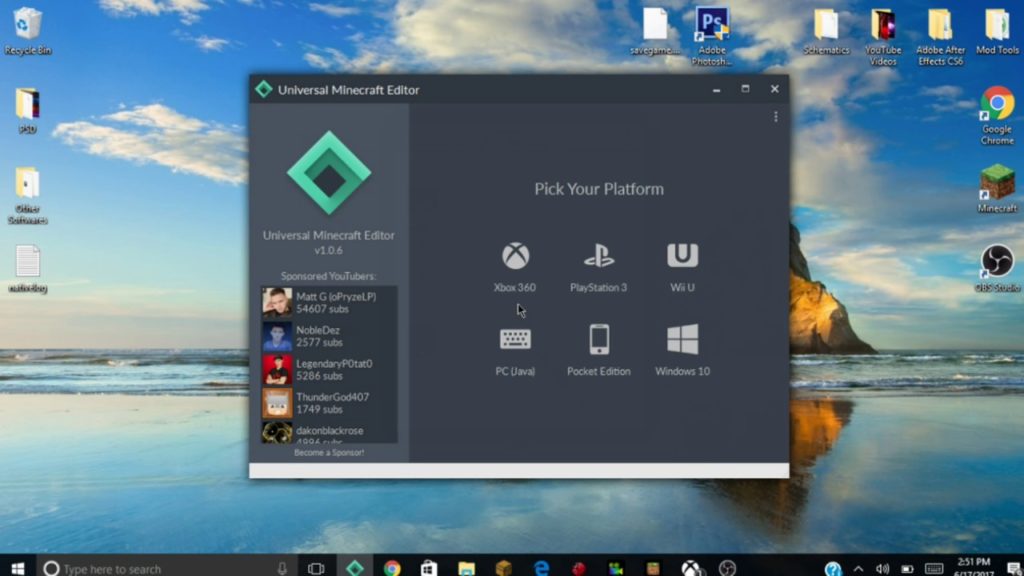The height and width of the screenshot is (576, 1024).
Task: Open ThunderGod407 sponsor entry
Action: coord(329,403)
